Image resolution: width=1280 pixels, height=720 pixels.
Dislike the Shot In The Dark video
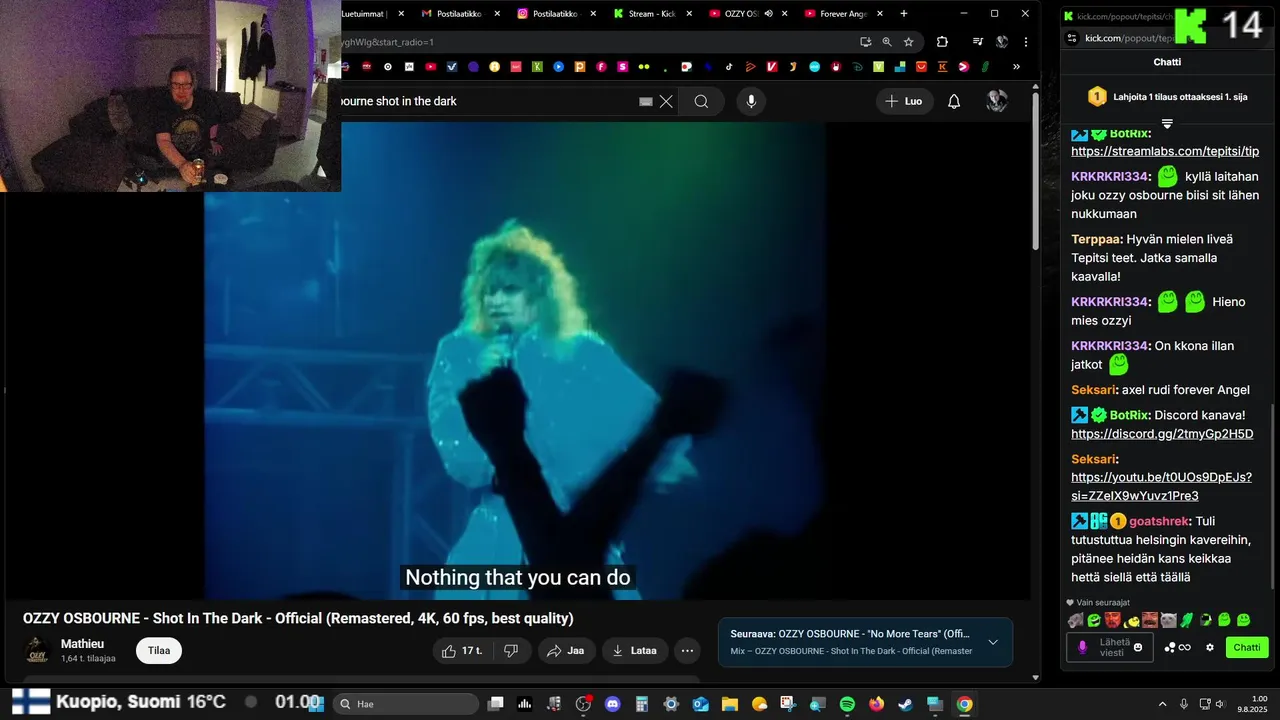pyautogui.click(x=511, y=651)
